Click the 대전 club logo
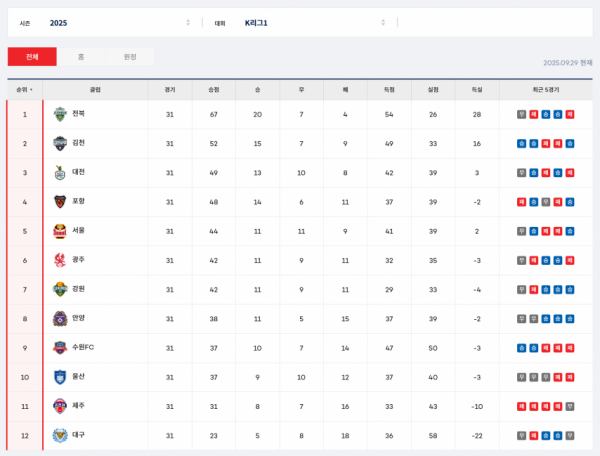600x456 pixels. 60,173
